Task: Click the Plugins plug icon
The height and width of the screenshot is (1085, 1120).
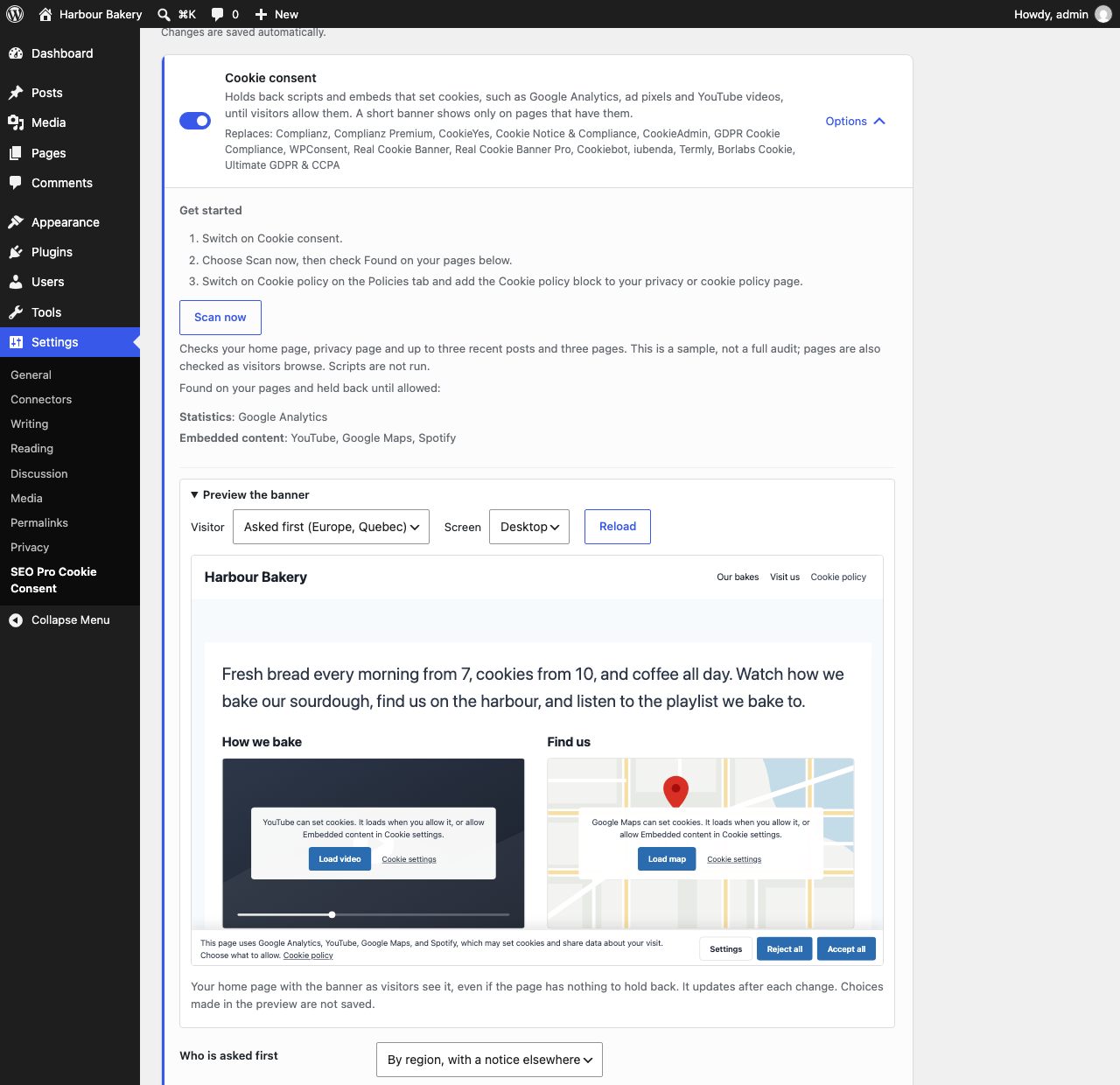Action: coord(16,252)
